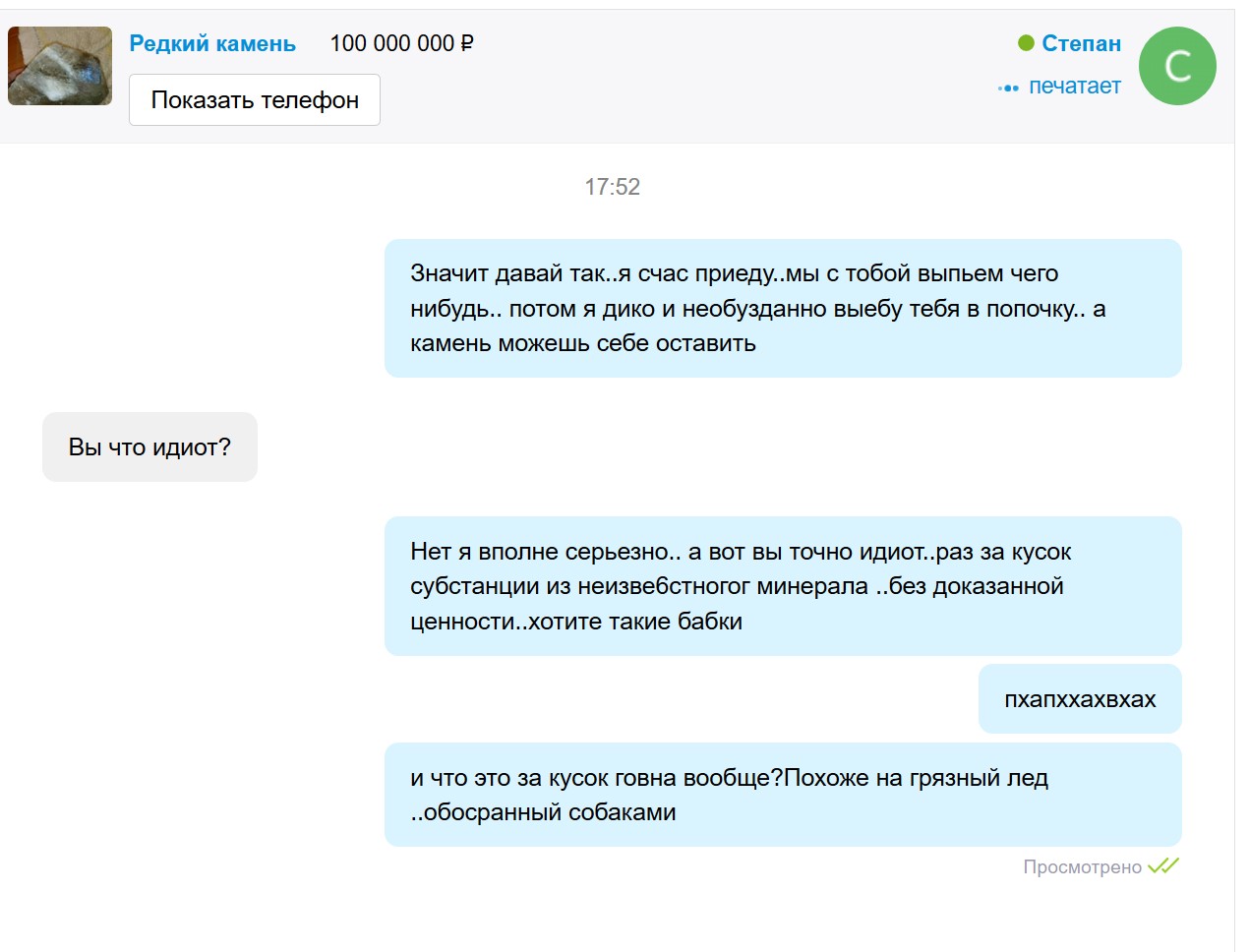Select the gray incoming message bubble
Screen dimensions: 1249x952
pos(149,447)
